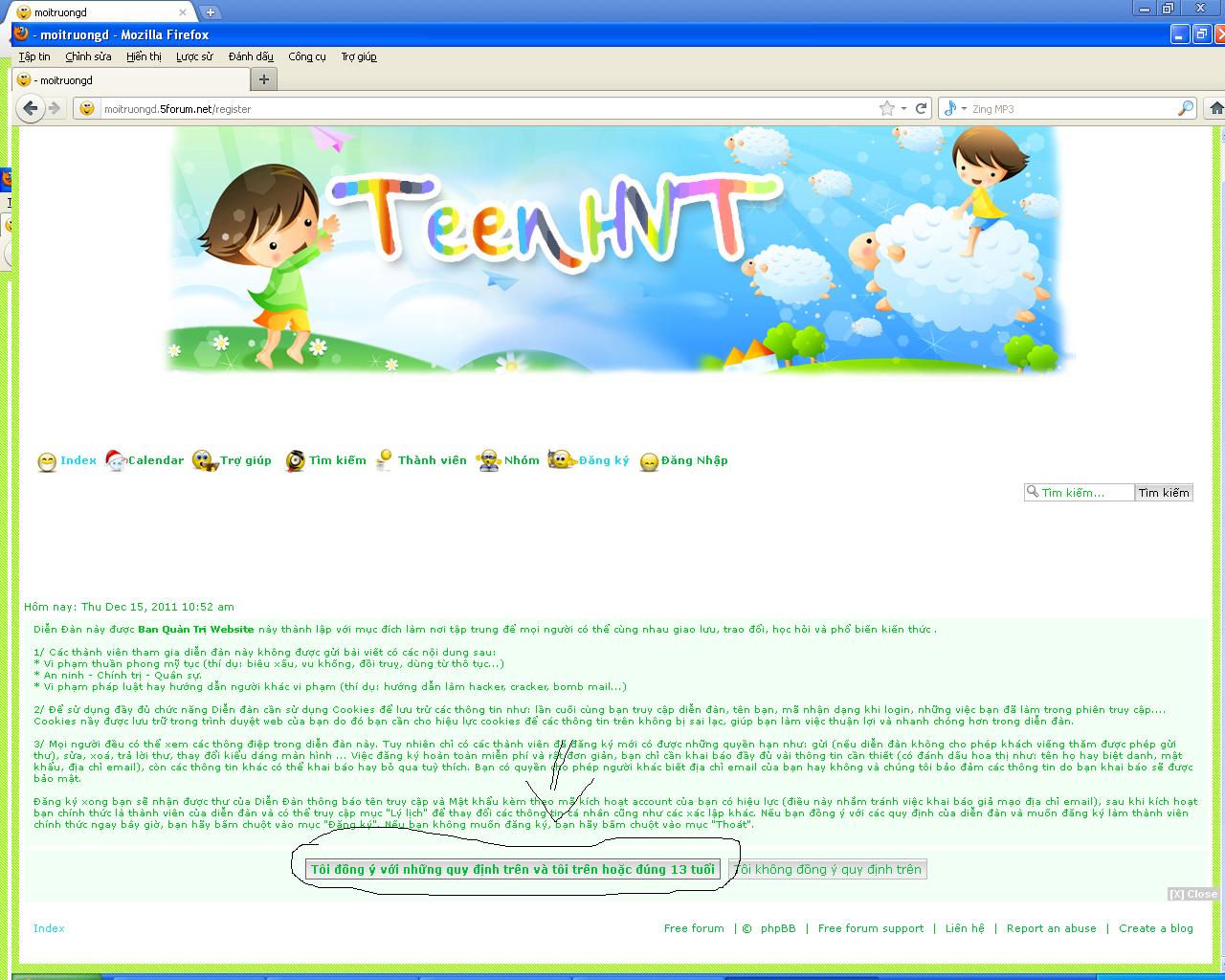Open Free forum support link
This screenshot has width=1225, height=980.
(871, 928)
